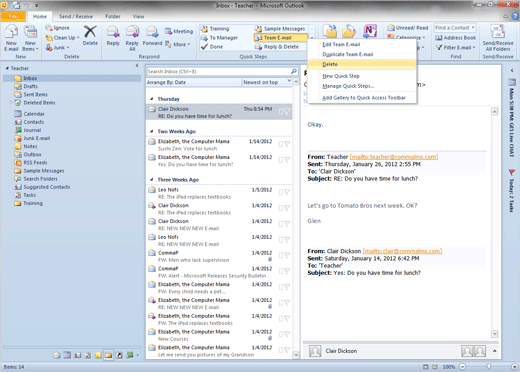Screen dimensions: 520x372
Task: Flag the Thursday Clair Dickson message
Action: click(287, 112)
